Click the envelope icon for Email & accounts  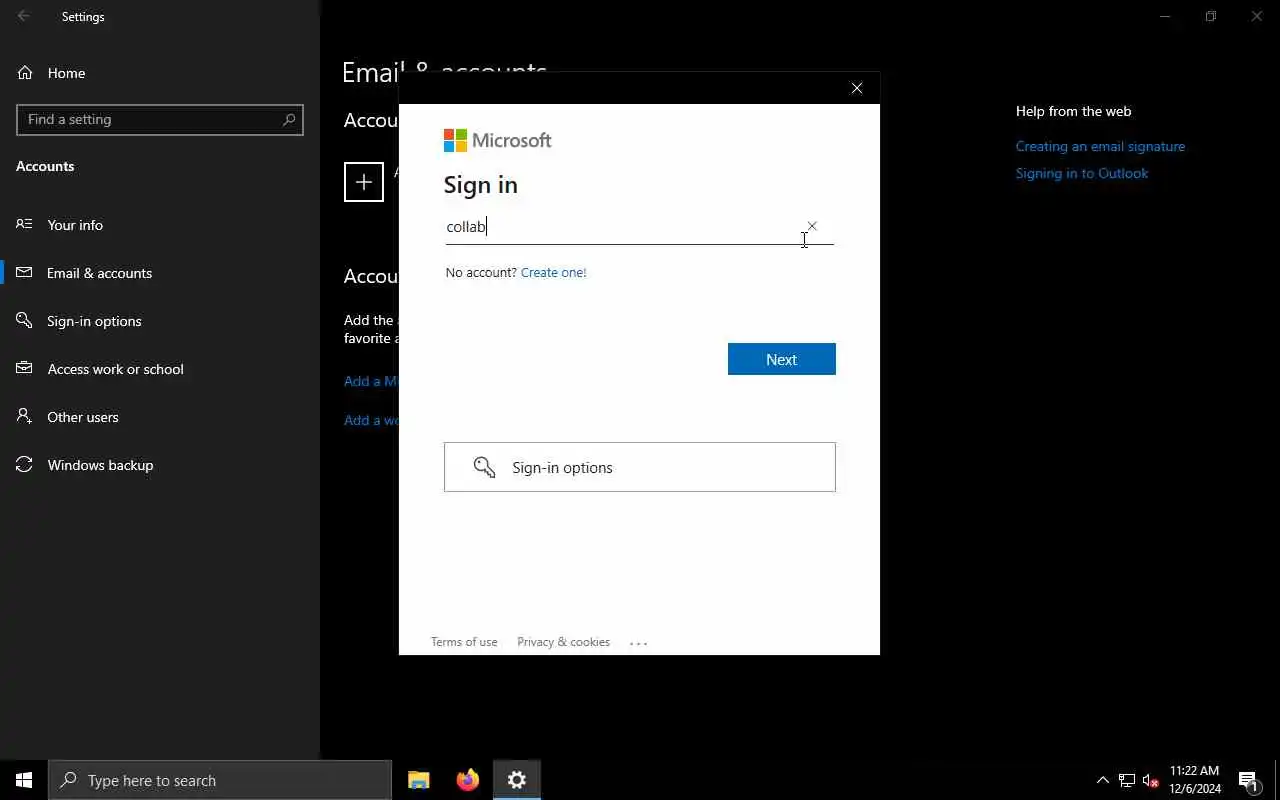point(24,272)
